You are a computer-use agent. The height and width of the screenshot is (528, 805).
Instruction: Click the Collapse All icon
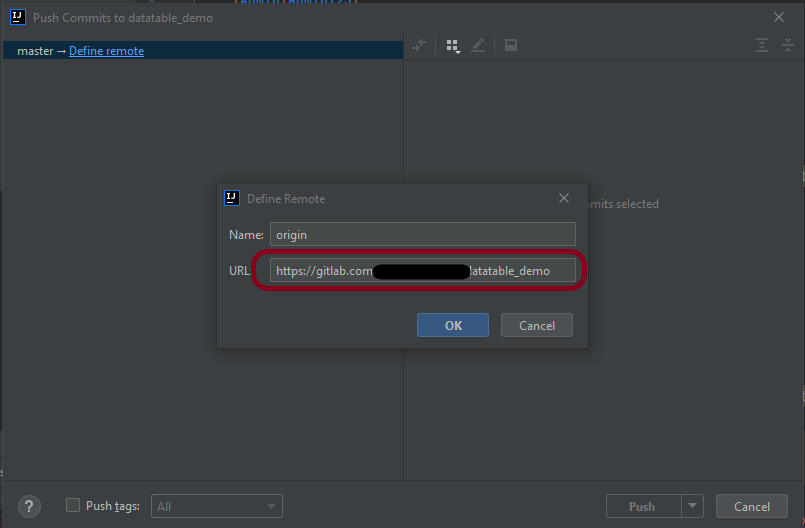pos(787,45)
